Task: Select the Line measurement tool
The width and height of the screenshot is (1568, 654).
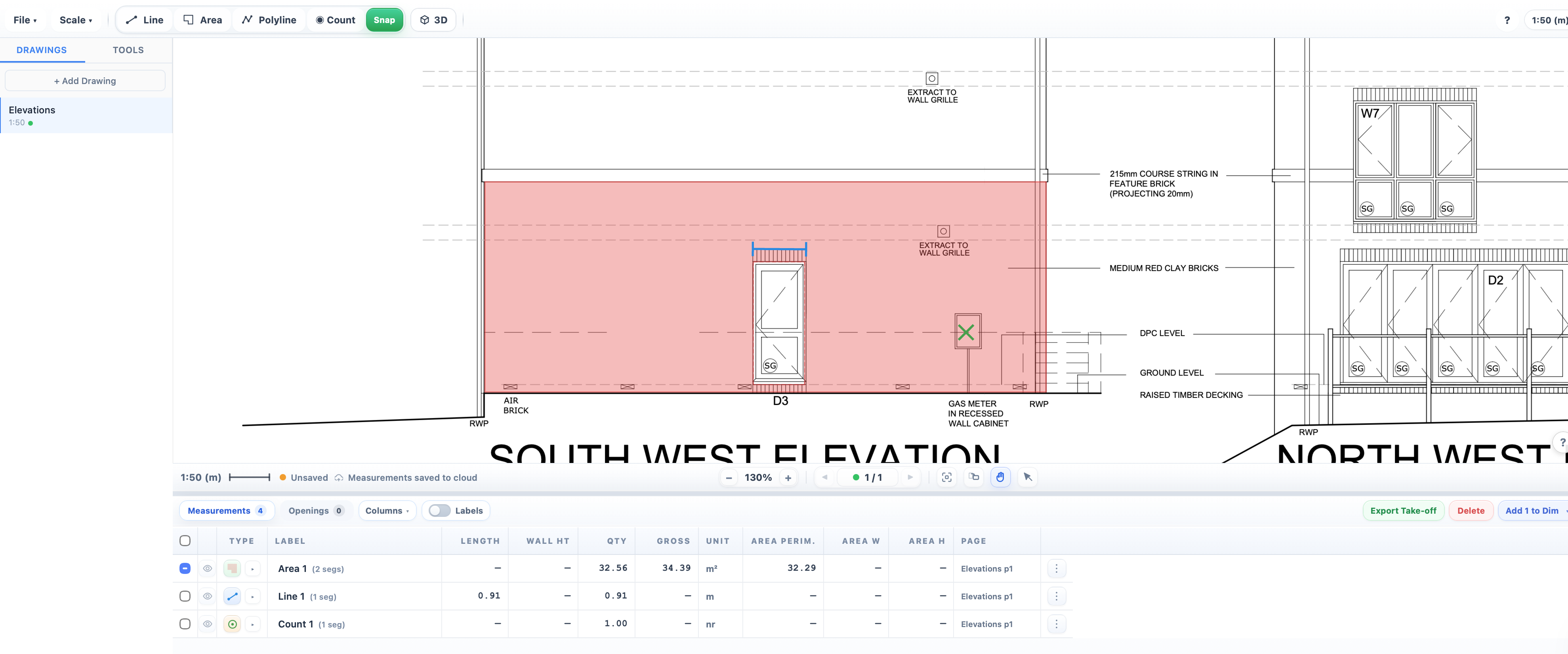Action: pos(144,19)
